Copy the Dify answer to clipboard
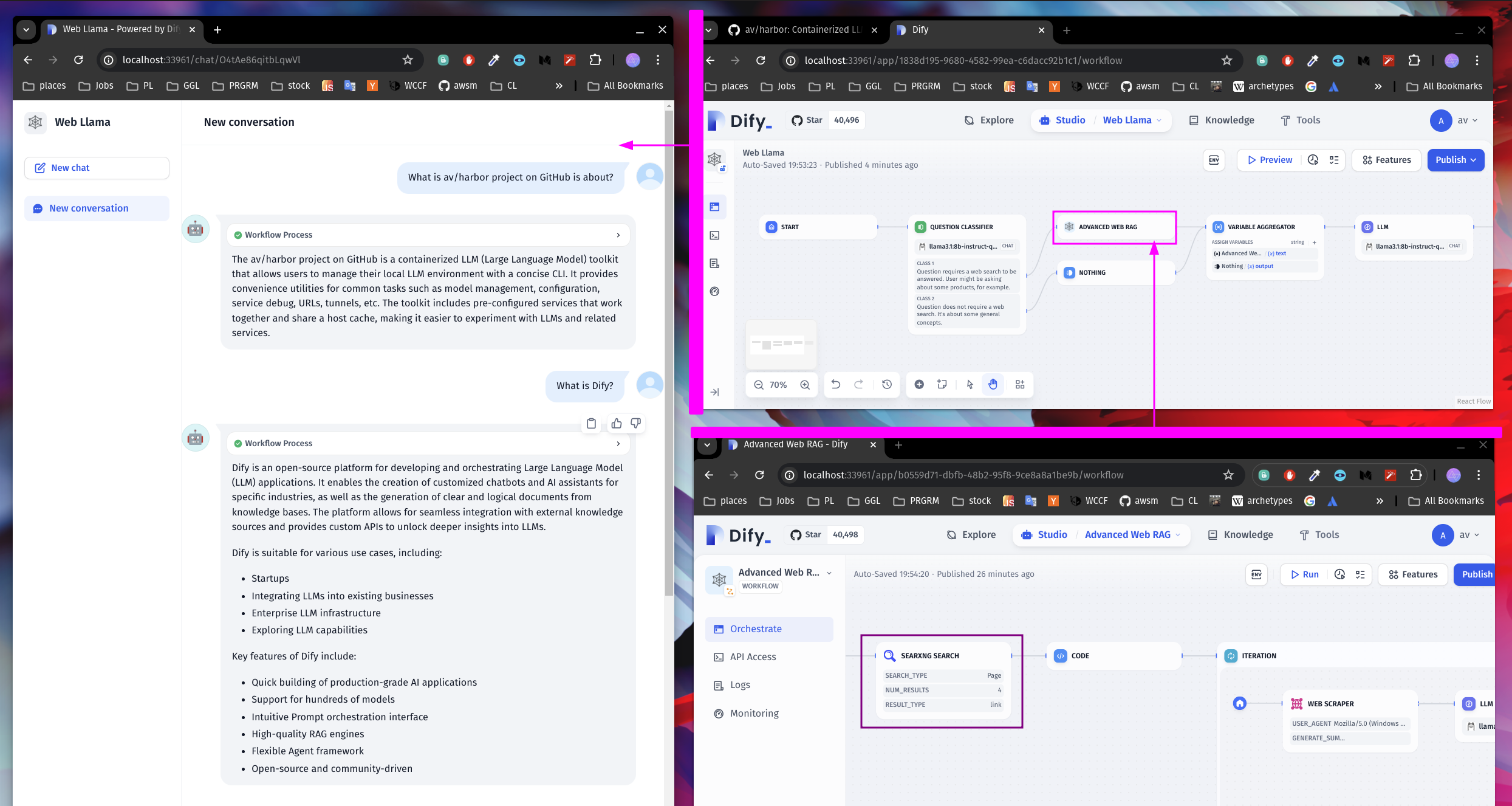Image resolution: width=1512 pixels, height=806 pixels. click(591, 424)
